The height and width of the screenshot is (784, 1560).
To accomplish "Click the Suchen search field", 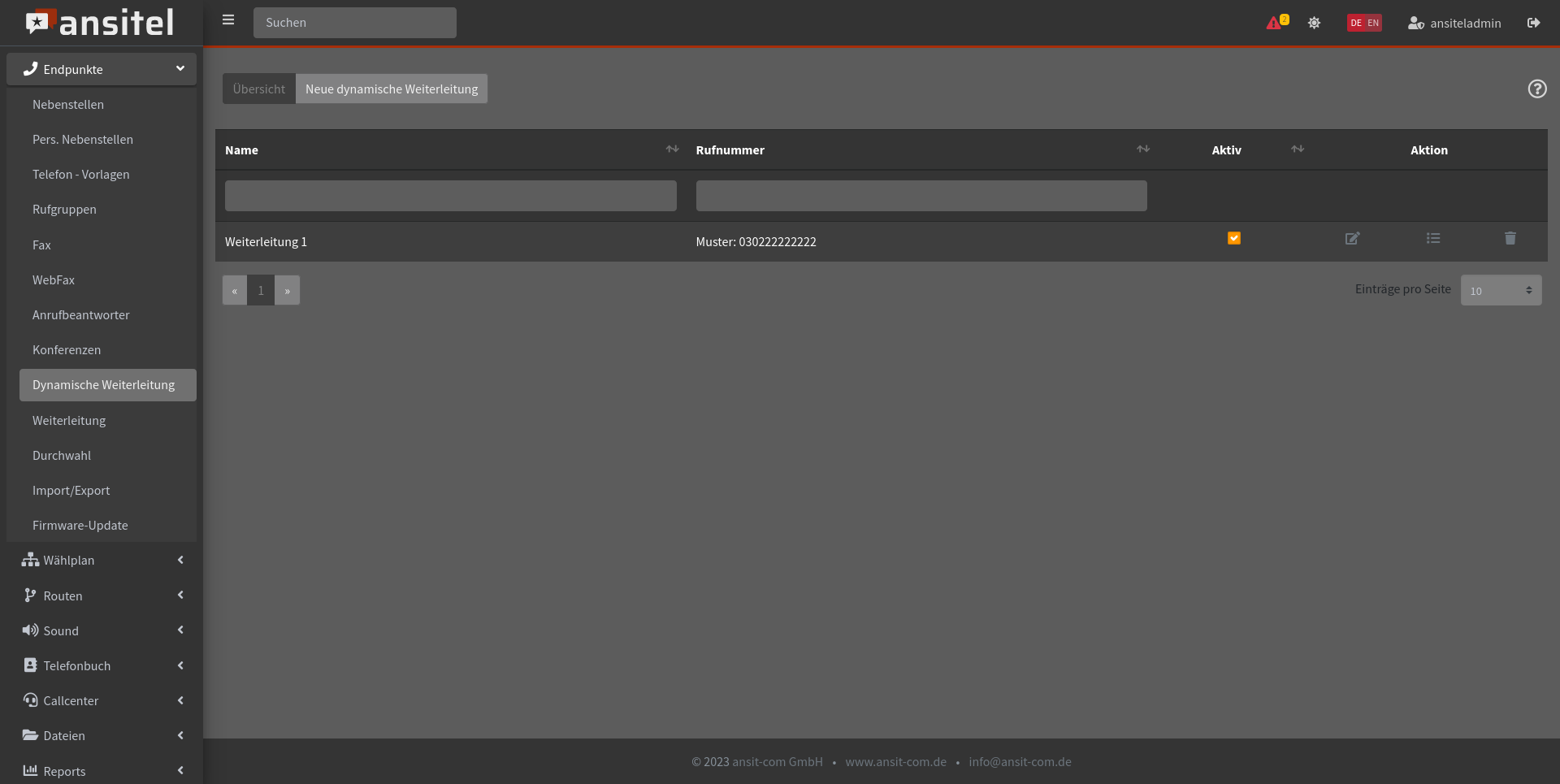I will [354, 23].
